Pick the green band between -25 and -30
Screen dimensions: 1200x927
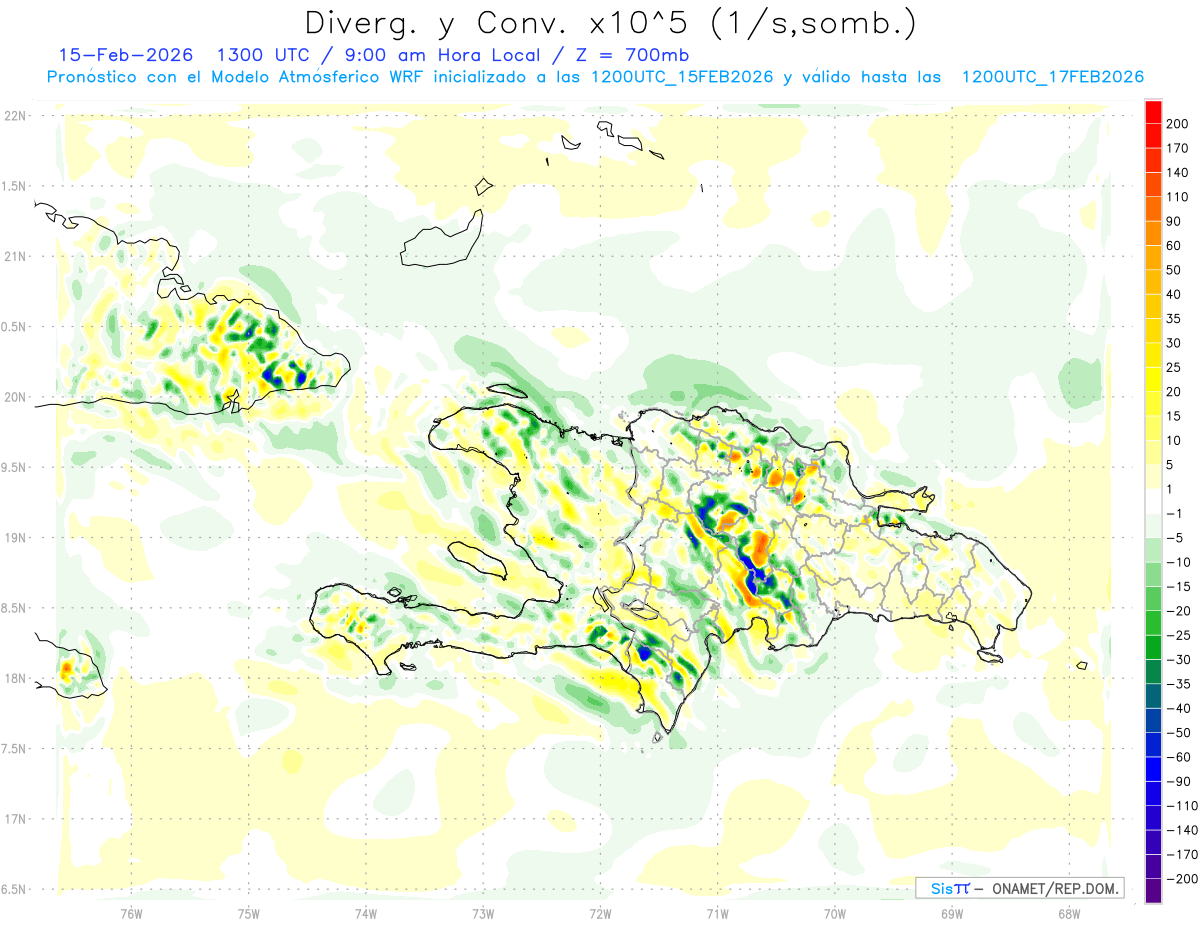(1154, 647)
